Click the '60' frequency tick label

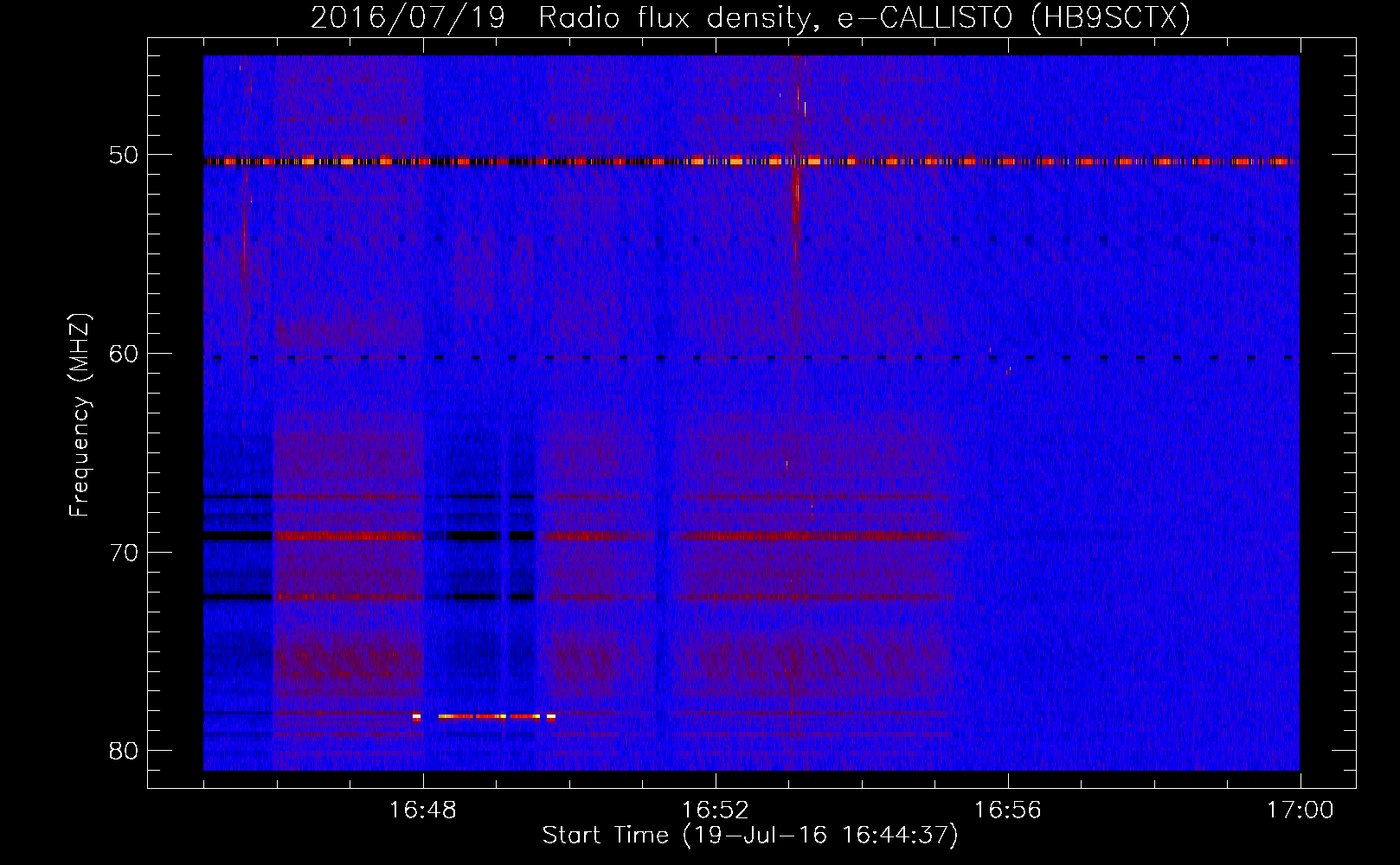(125, 354)
